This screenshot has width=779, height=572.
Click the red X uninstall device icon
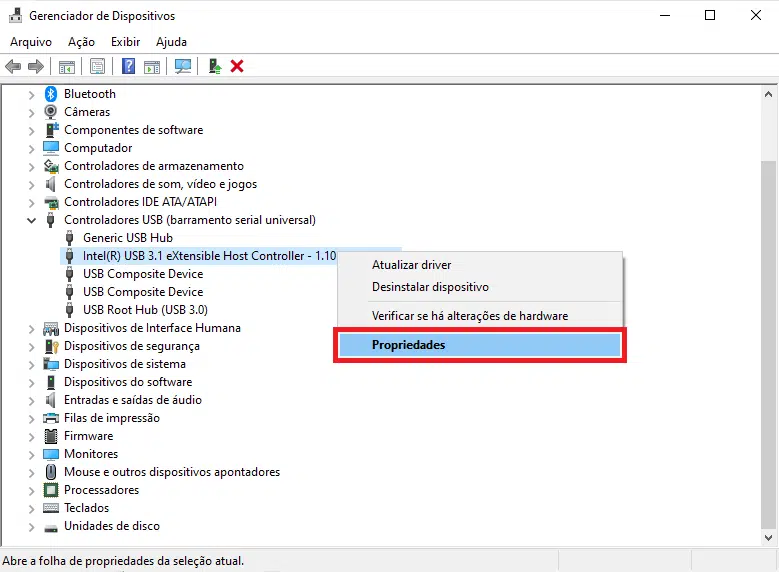237,66
